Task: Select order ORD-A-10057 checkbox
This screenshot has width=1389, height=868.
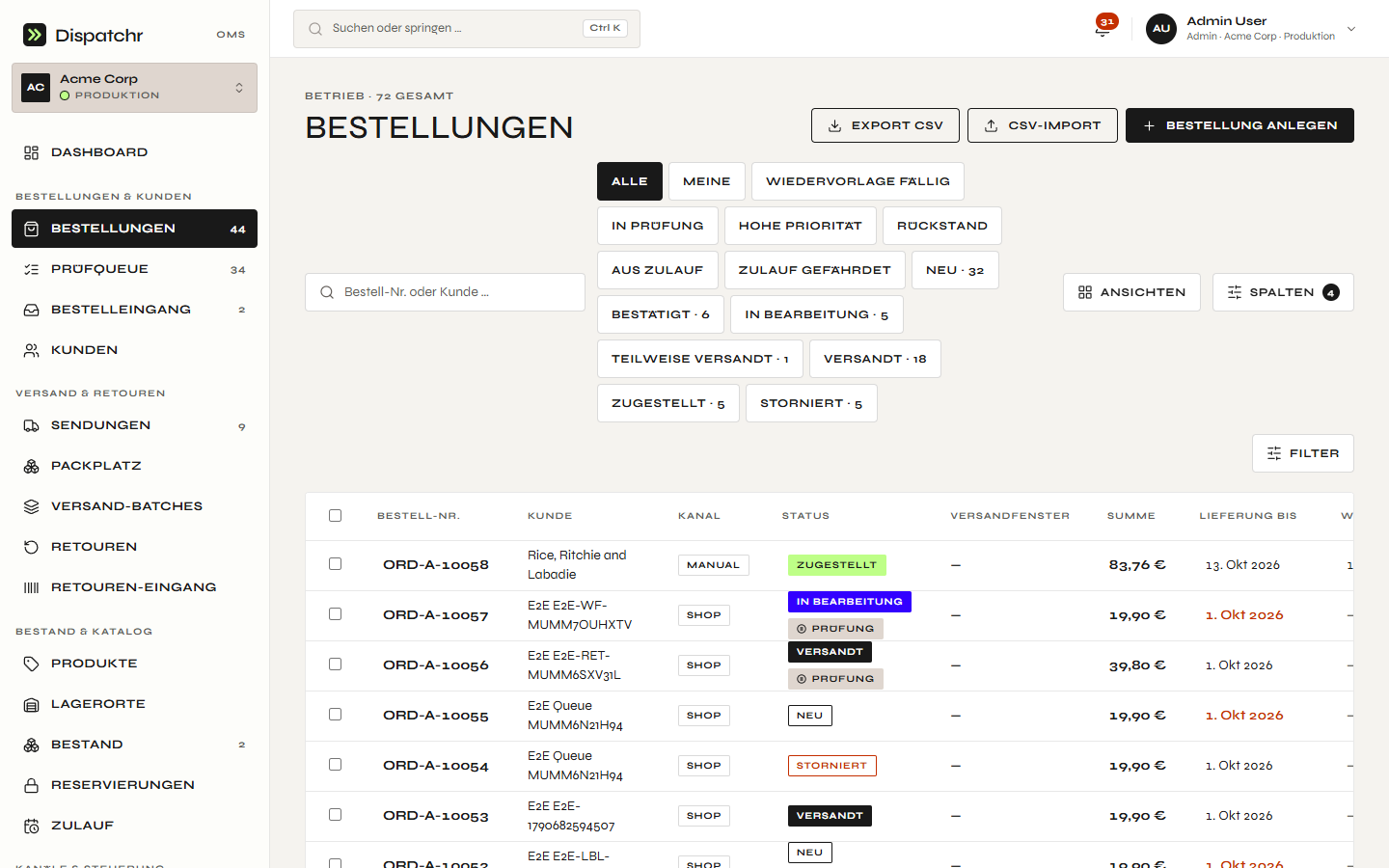Action: (x=335, y=614)
